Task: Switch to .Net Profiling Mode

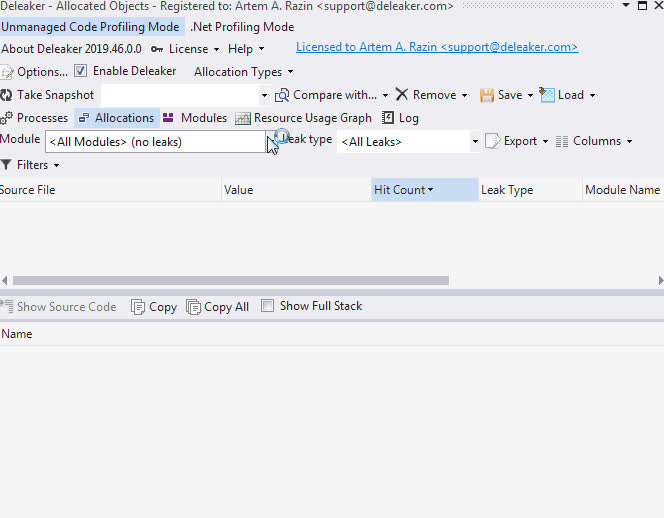Action: click(242, 27)
